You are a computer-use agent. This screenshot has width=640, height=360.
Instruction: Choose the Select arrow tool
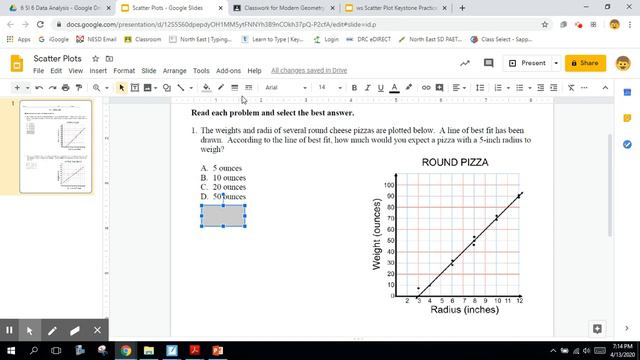click(x=122, y=88)
